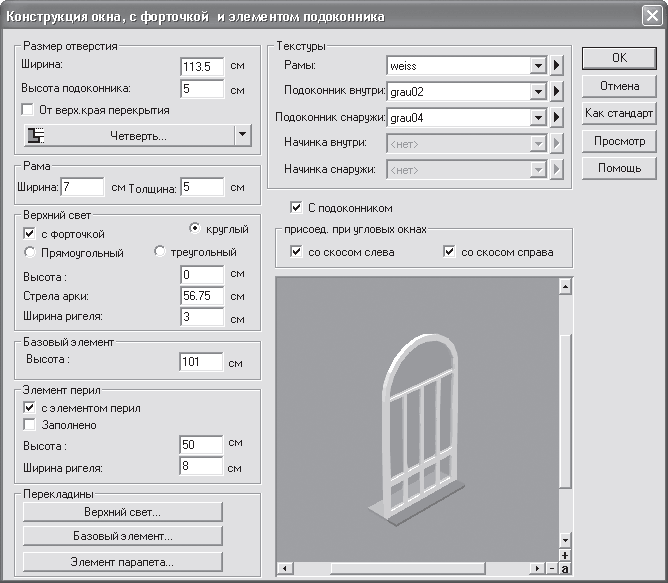Open texture browser arrow next to Рамы
The height and width of the screenshot is (583, 668).
click(x=556, y=66)
